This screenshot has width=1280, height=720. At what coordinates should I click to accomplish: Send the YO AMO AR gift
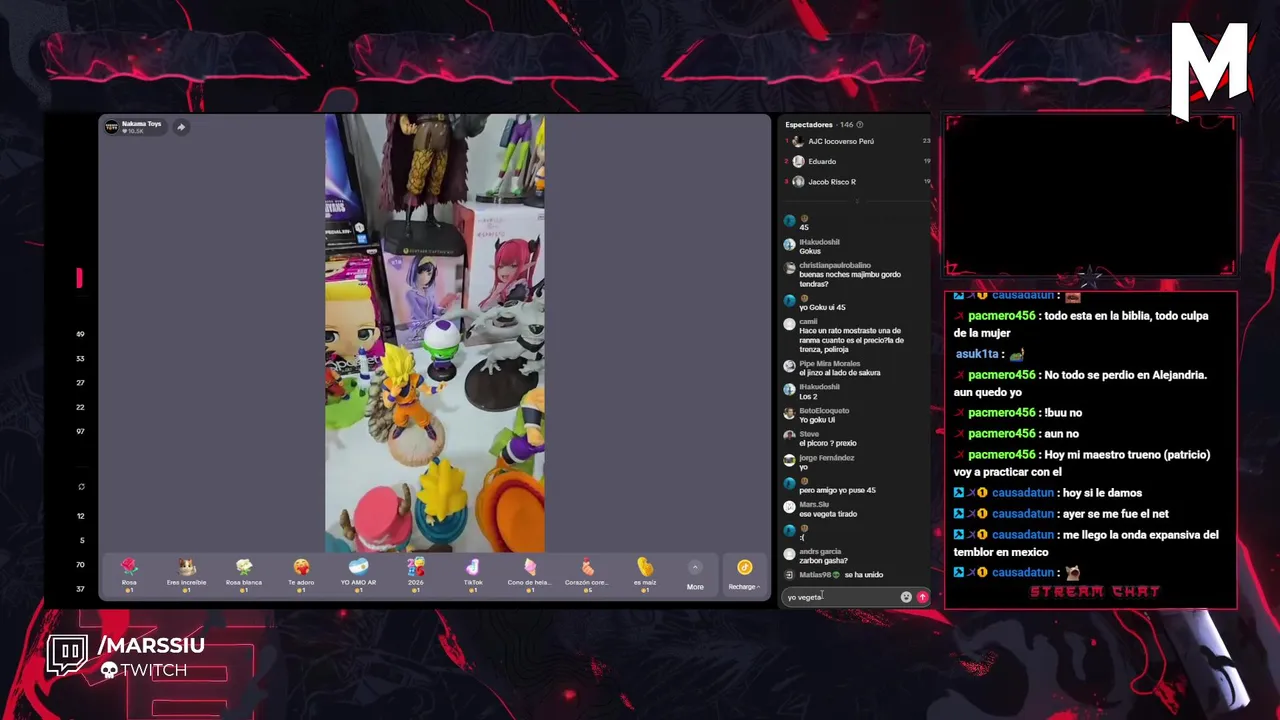coord(358,574)
